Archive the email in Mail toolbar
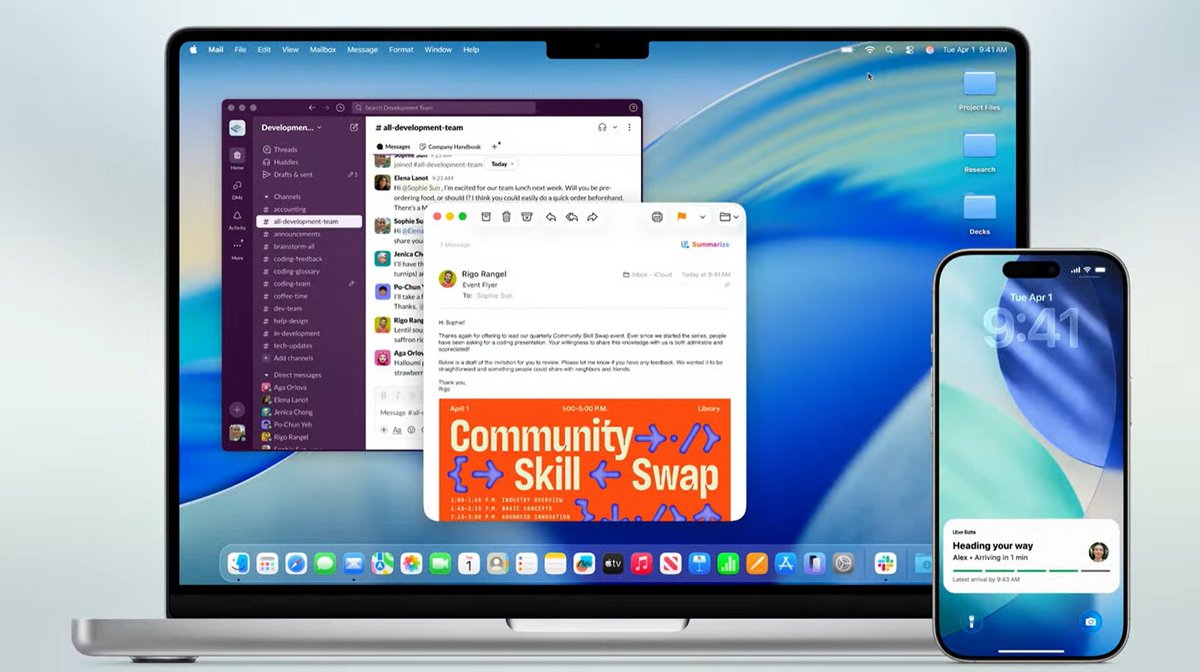Viewport: 1200px width, 672px height. [486, 216]
